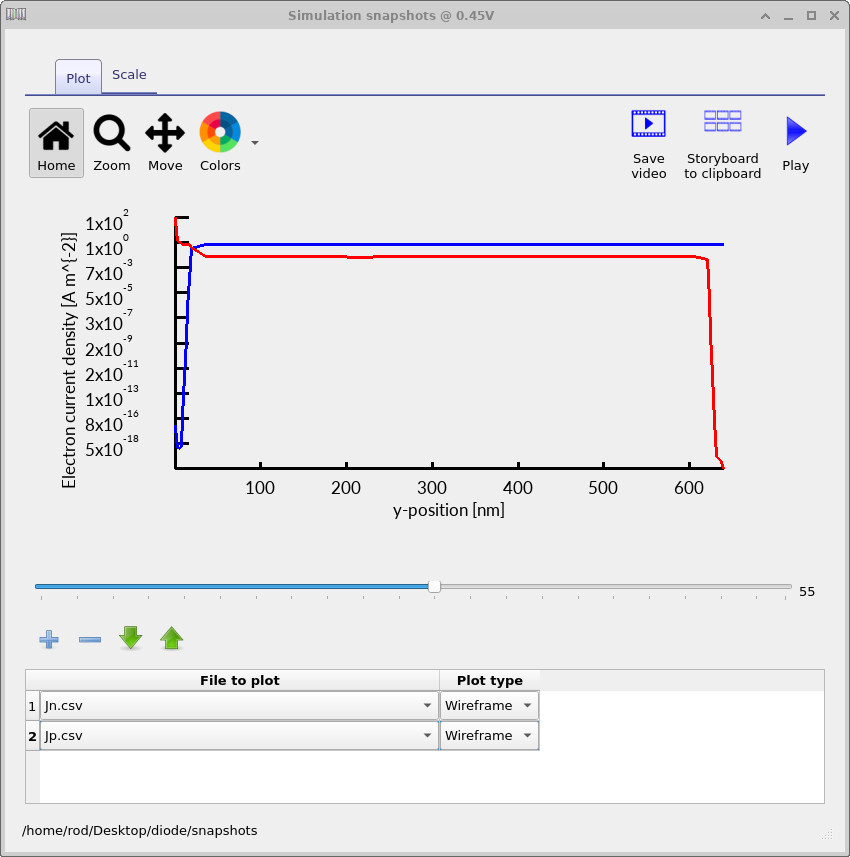Image resolution: width=850 pixels, height=857 pixels.
Task: Select the Plot tab
Action: point(78,78)
